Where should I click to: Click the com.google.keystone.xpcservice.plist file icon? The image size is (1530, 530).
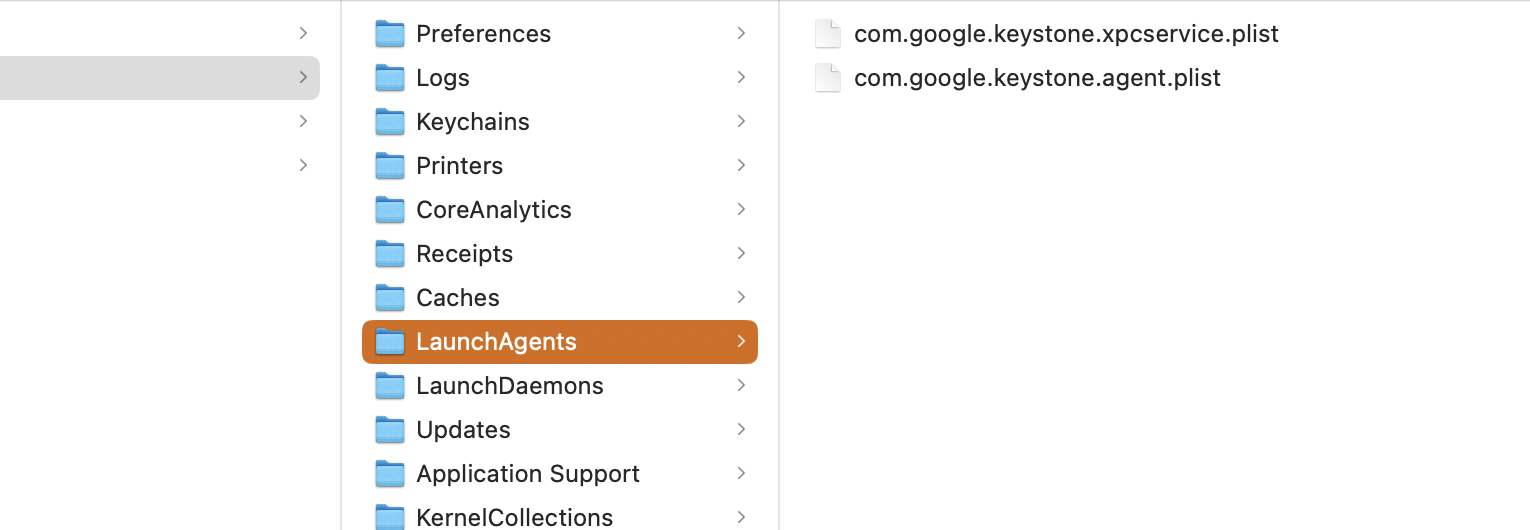click(x=828, y=34)
